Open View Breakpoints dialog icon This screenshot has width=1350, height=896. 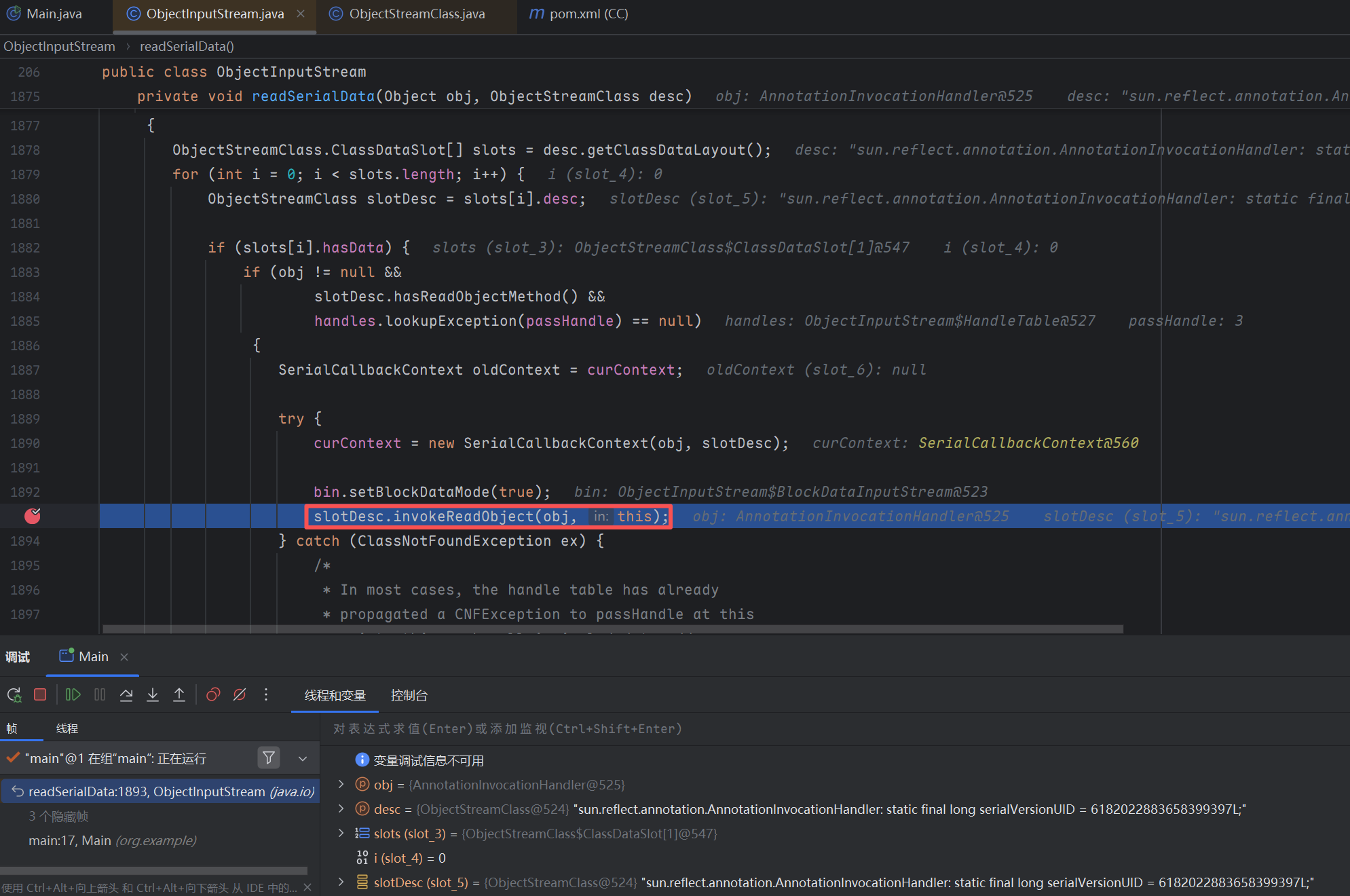click(213, 694)
